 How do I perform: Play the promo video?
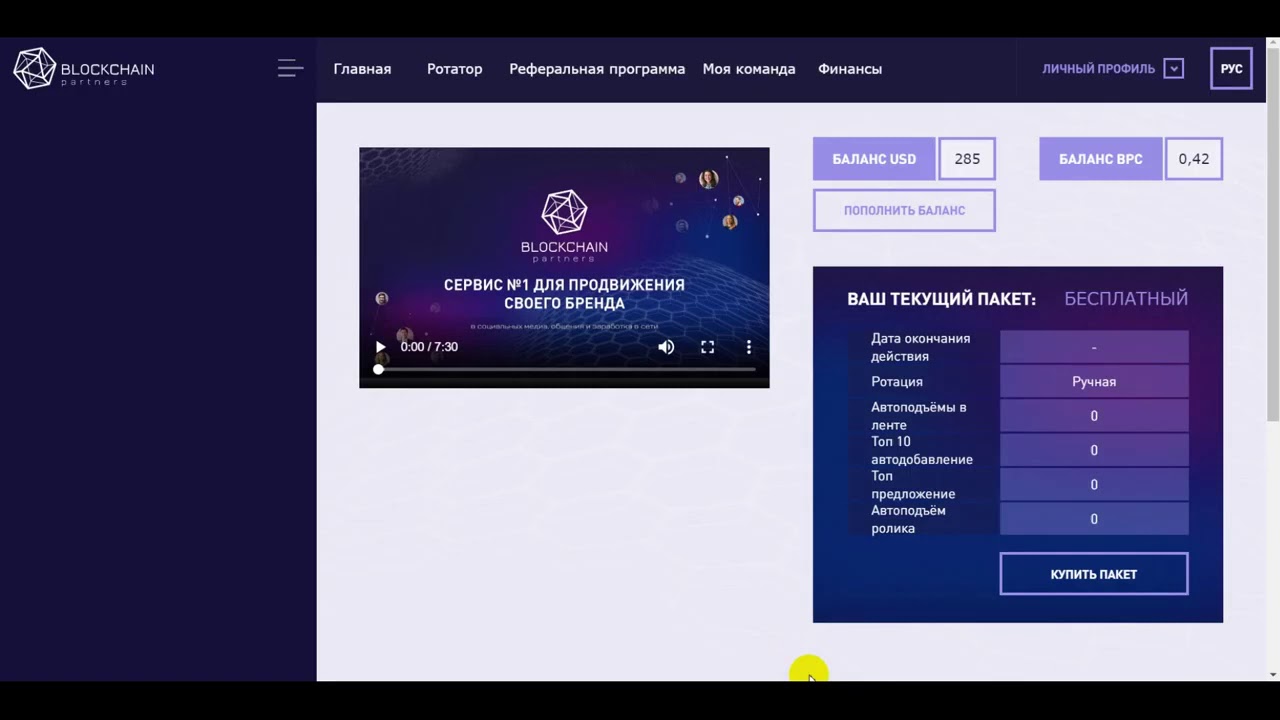(x=380, y=347)
